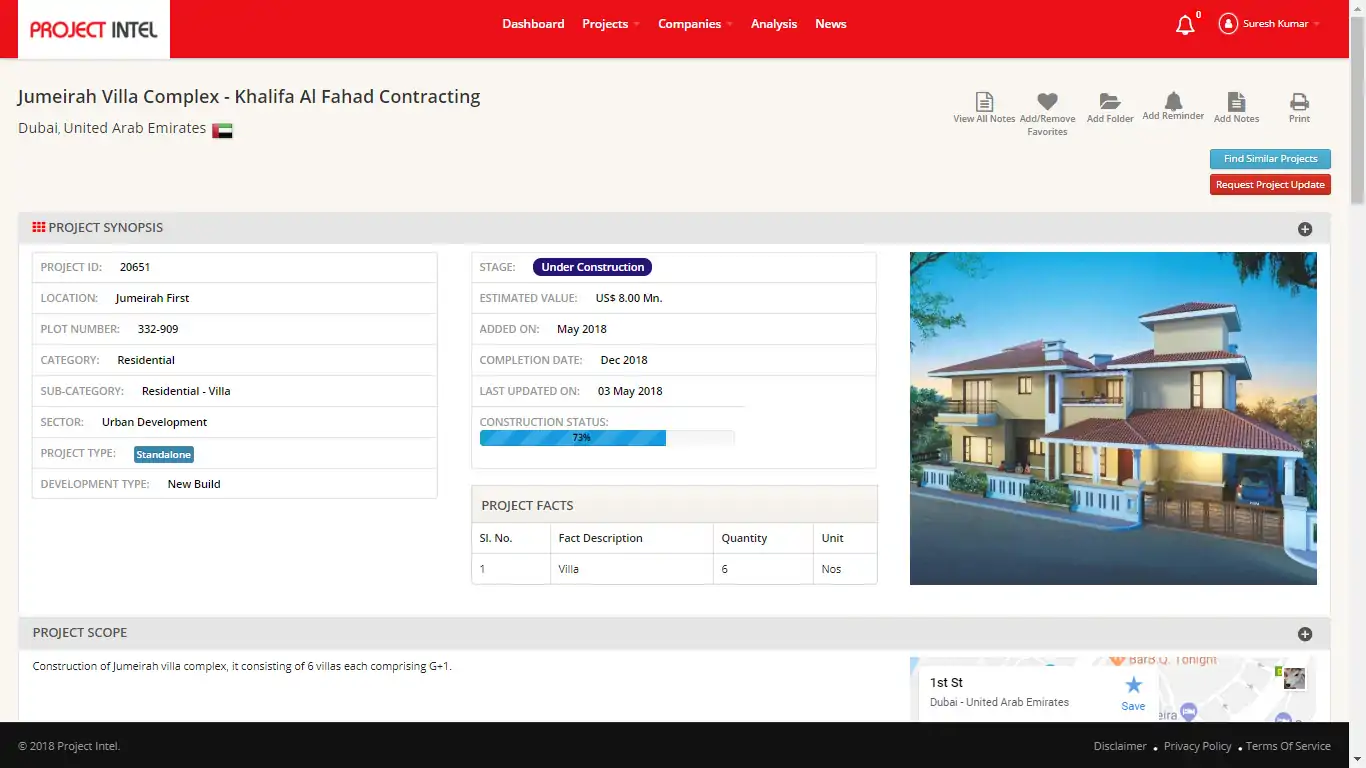
Task: Click the sub-category Residential - Villa
Action: pyautogui.click(x=186, y=391)
